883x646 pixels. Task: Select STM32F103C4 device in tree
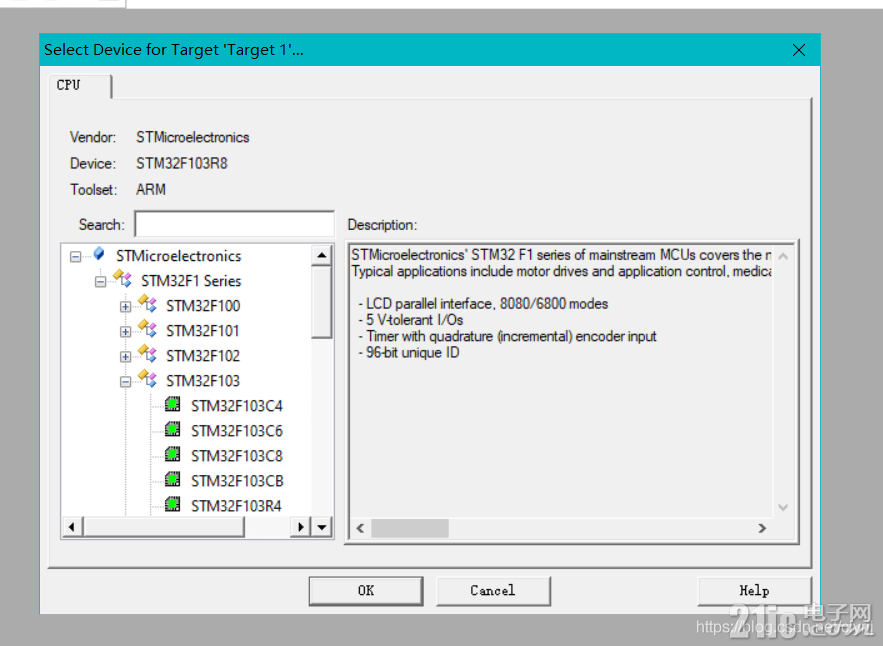click(x=237, y=406)
